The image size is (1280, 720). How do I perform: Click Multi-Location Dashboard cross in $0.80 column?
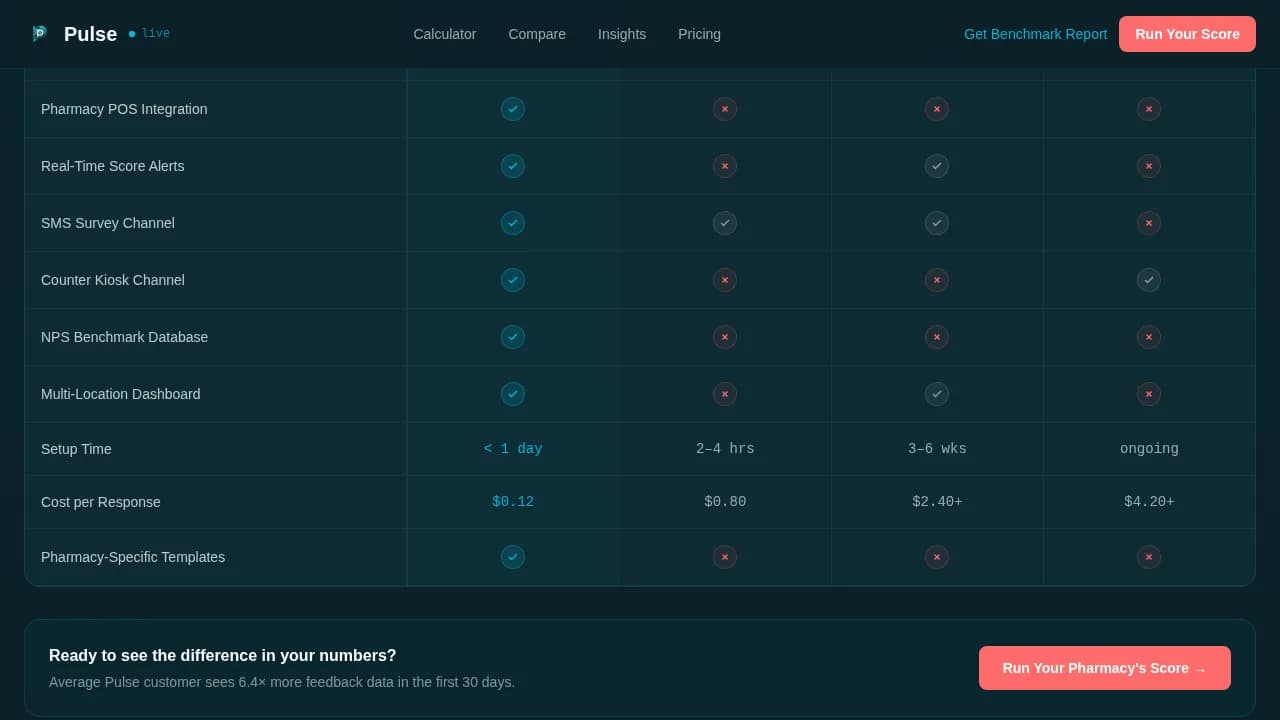point(725,394)
